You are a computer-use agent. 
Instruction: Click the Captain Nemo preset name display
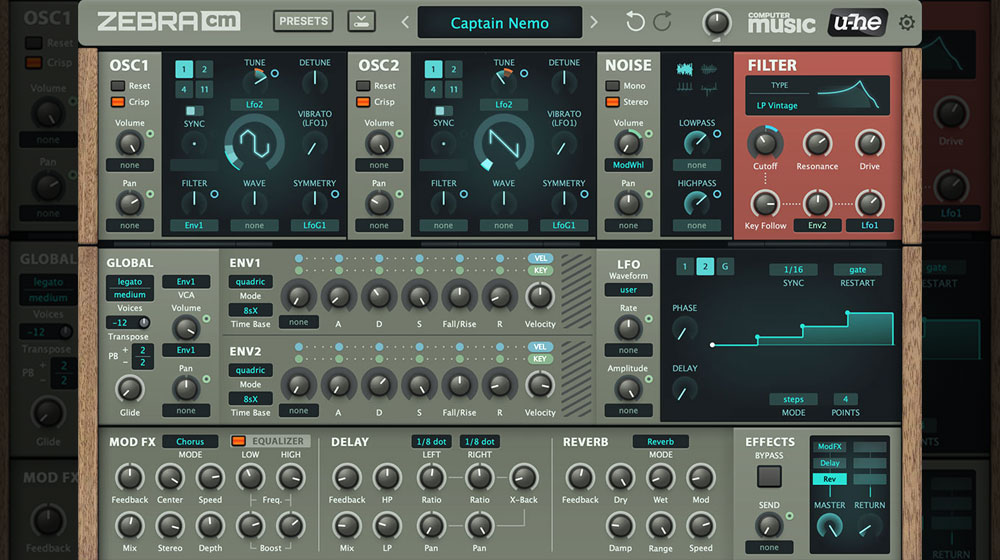point(499,23)
